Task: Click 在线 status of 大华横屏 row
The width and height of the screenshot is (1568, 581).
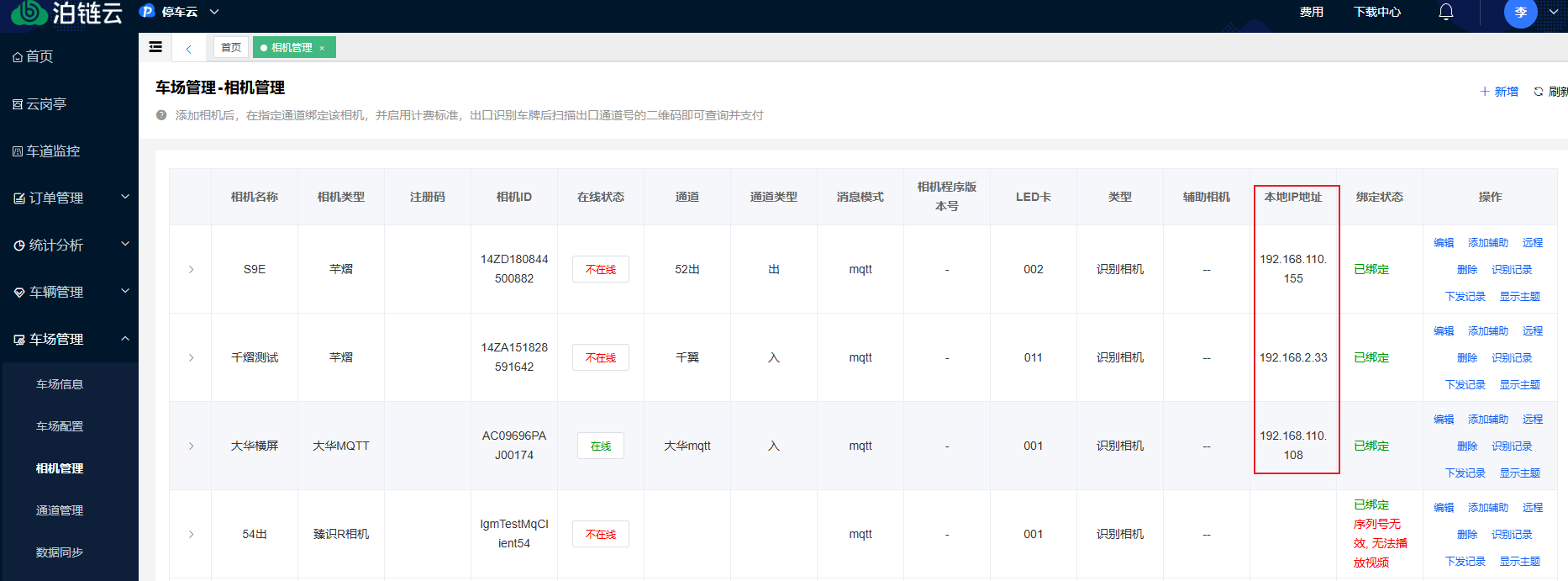Action: (x=601, y=446)
